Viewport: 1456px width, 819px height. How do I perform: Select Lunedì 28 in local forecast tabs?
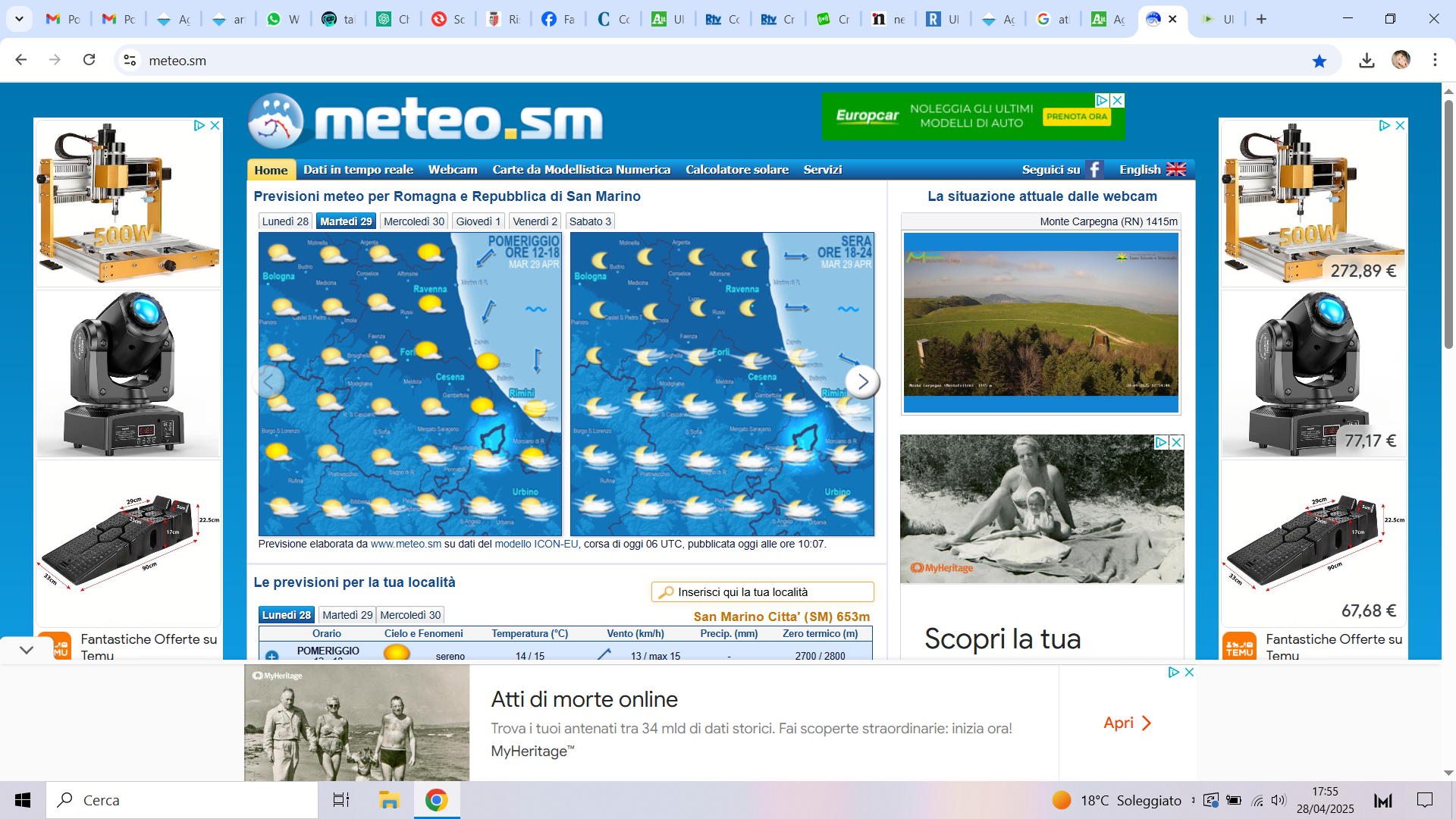coord(287,615)
